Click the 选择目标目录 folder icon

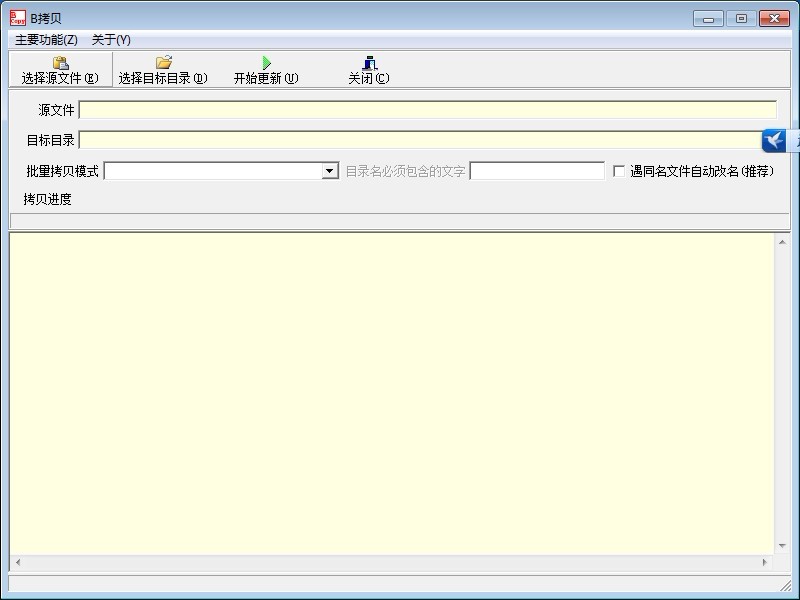163,63
